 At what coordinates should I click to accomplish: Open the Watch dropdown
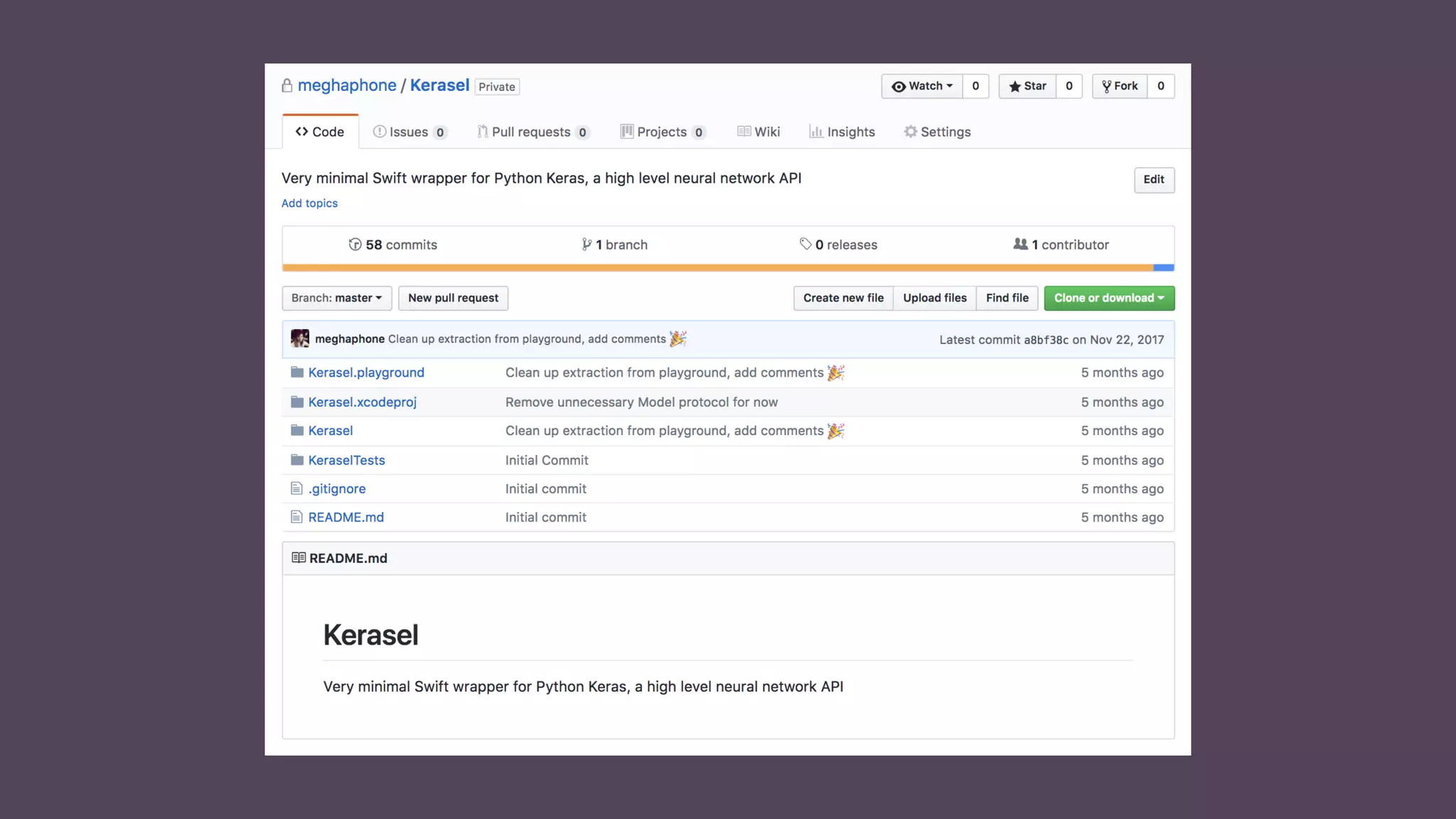pos(922,86)
